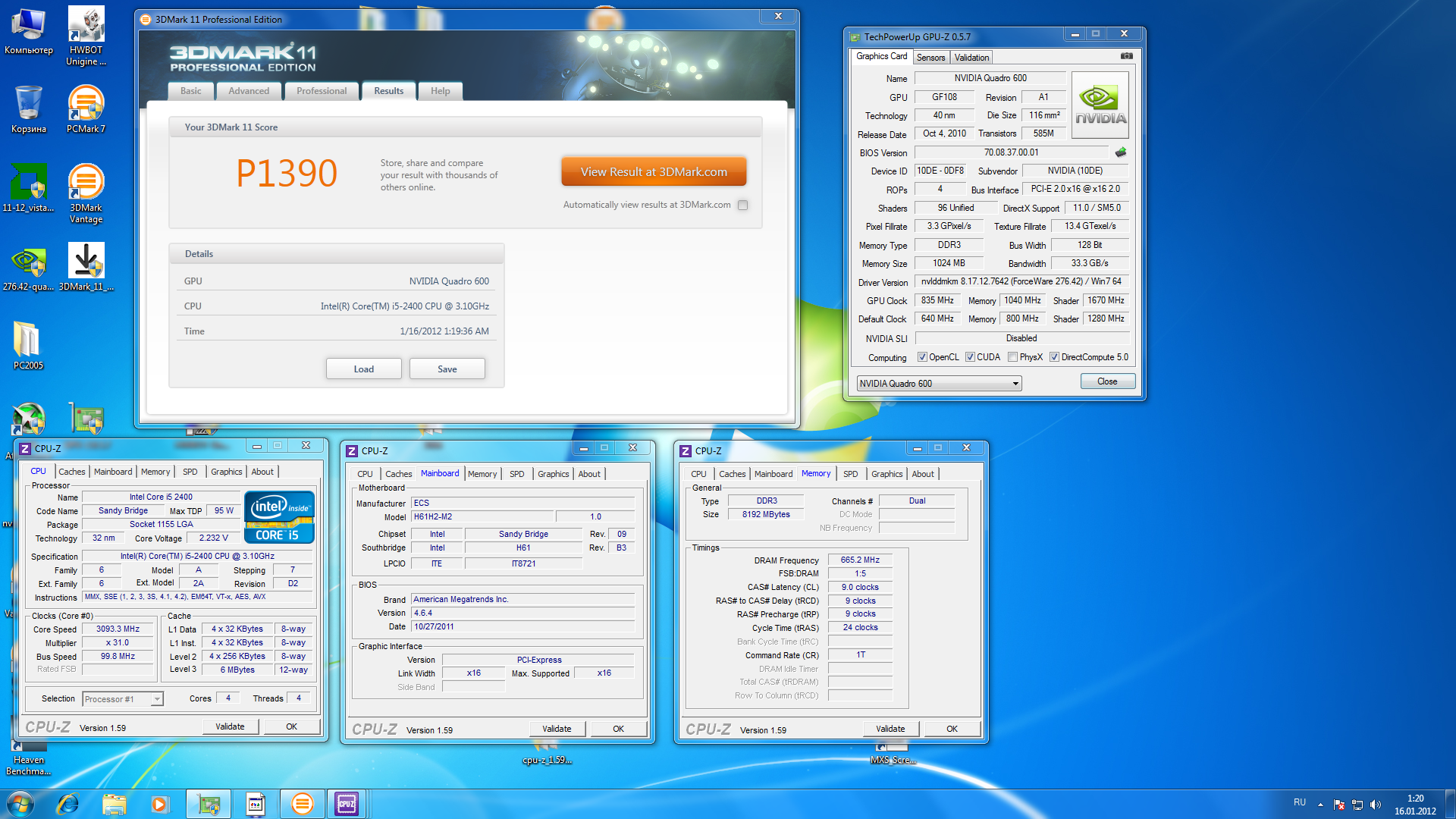This screenshot has width=1456, height=819.
Task: Click the GPU-Z BIOS save chip icon
Action: click(1121, 152)
